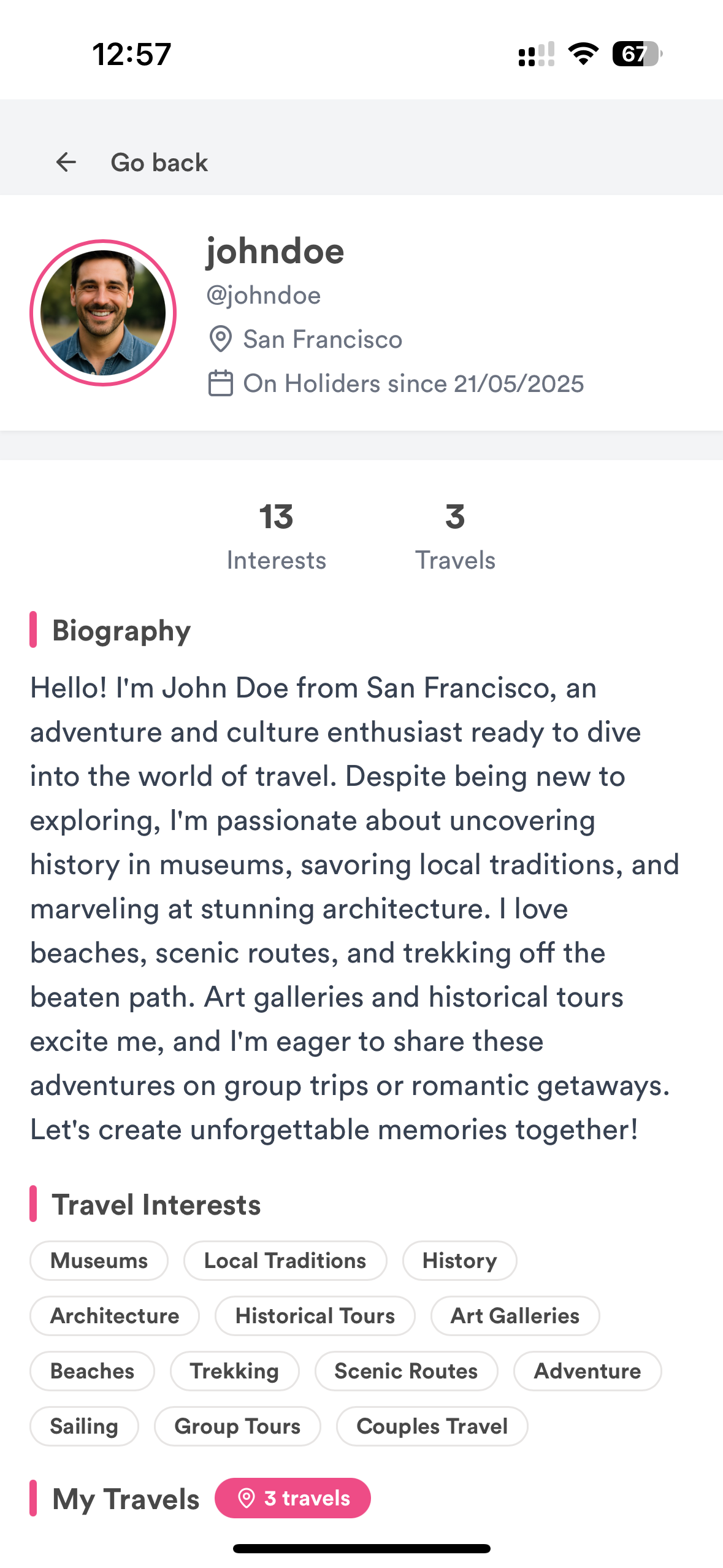Tap the back arrow icon

(x=66, y=163)
